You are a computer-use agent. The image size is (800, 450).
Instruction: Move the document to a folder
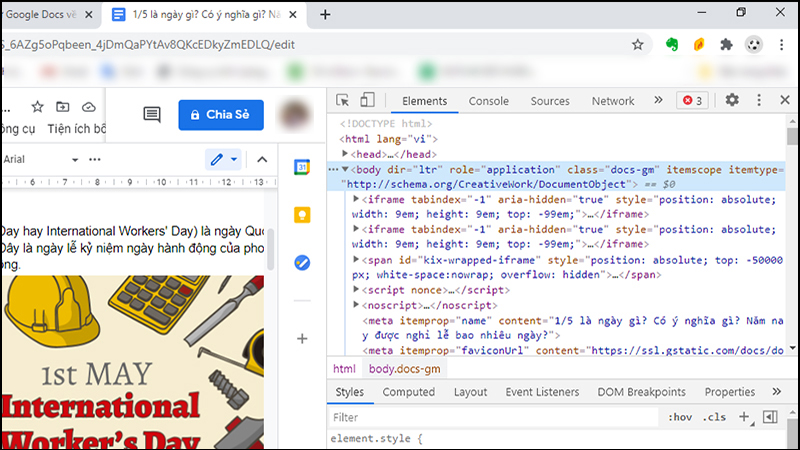tap(63, 107)
